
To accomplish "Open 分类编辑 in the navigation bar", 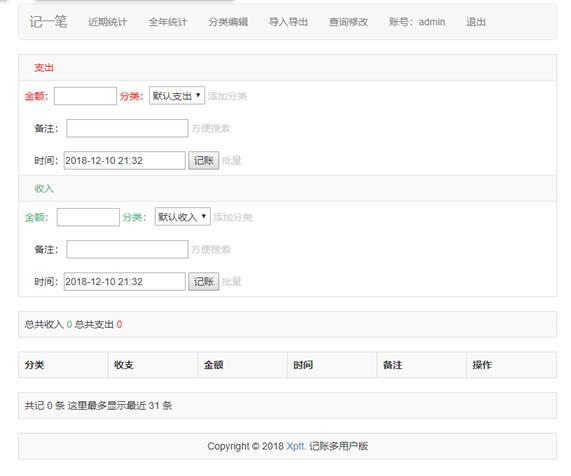I will click(x=228, y=22).
